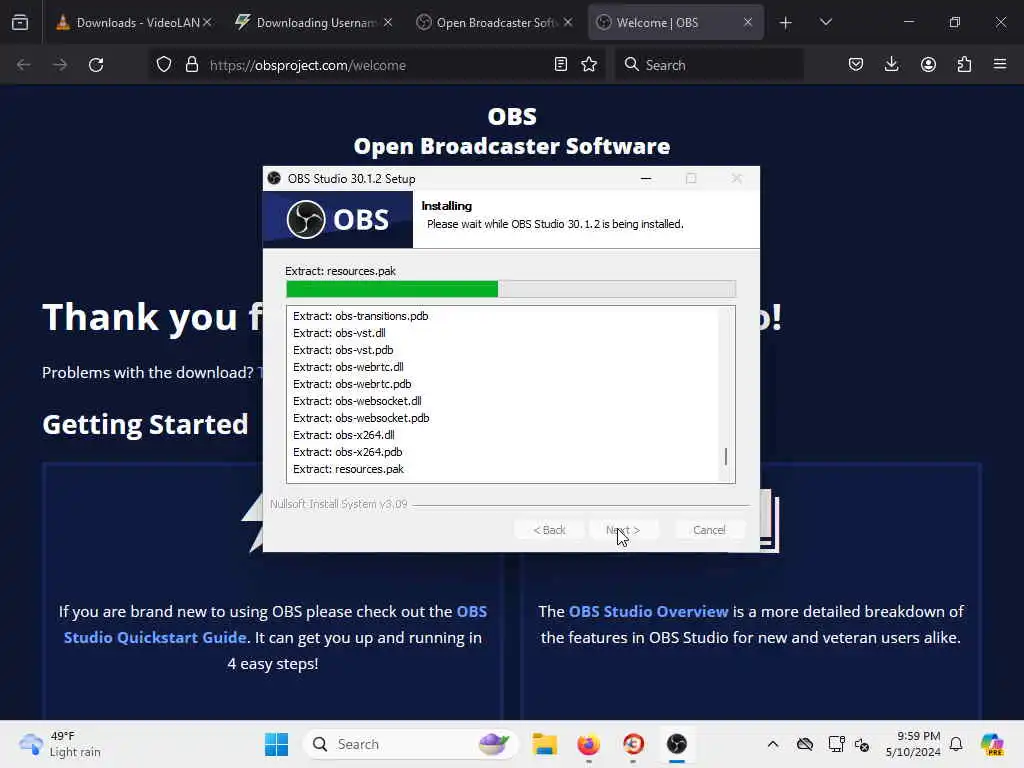
Task: Open Firefox from the taskbar
Action: pos(588,744)
